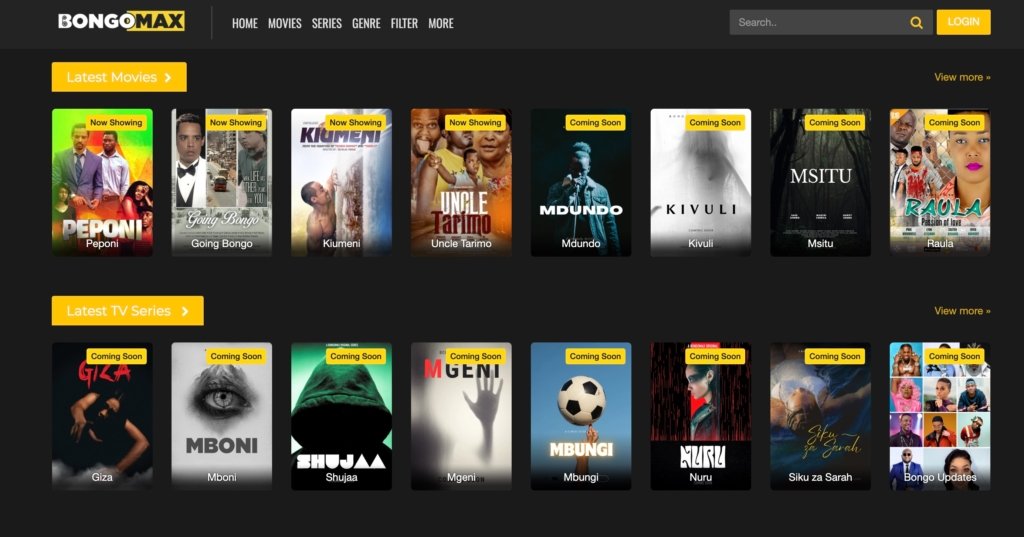
Task: Click the Kivuli title caption
Action: tap(701, 244)
